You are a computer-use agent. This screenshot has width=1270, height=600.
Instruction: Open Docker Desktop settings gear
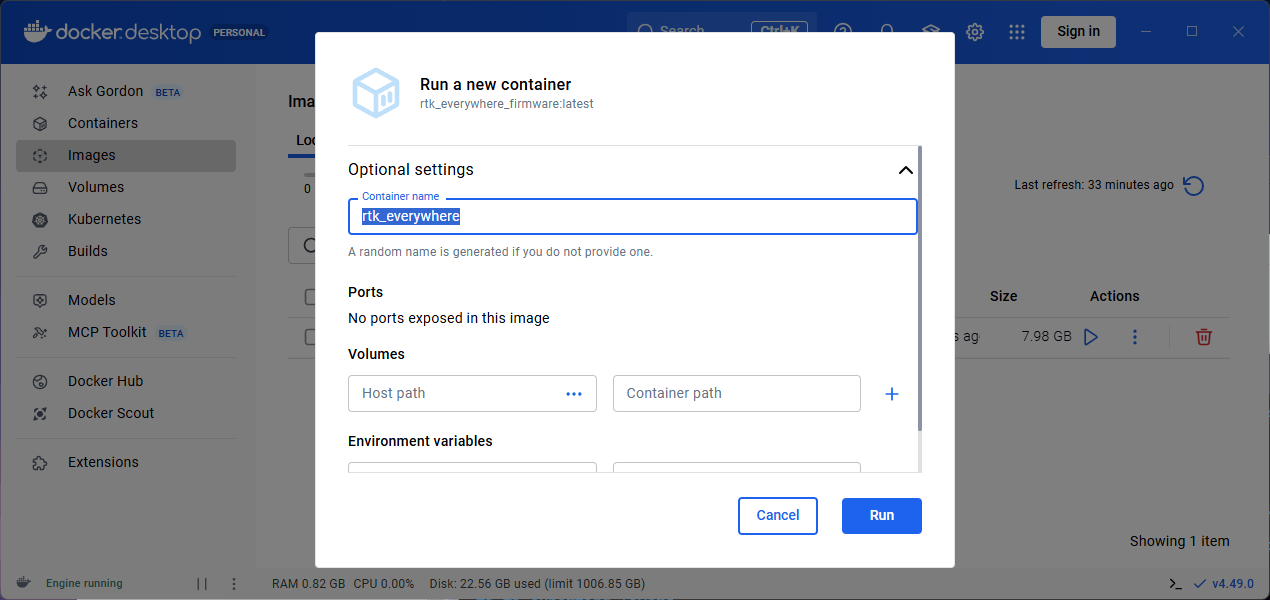click(975, 32)
